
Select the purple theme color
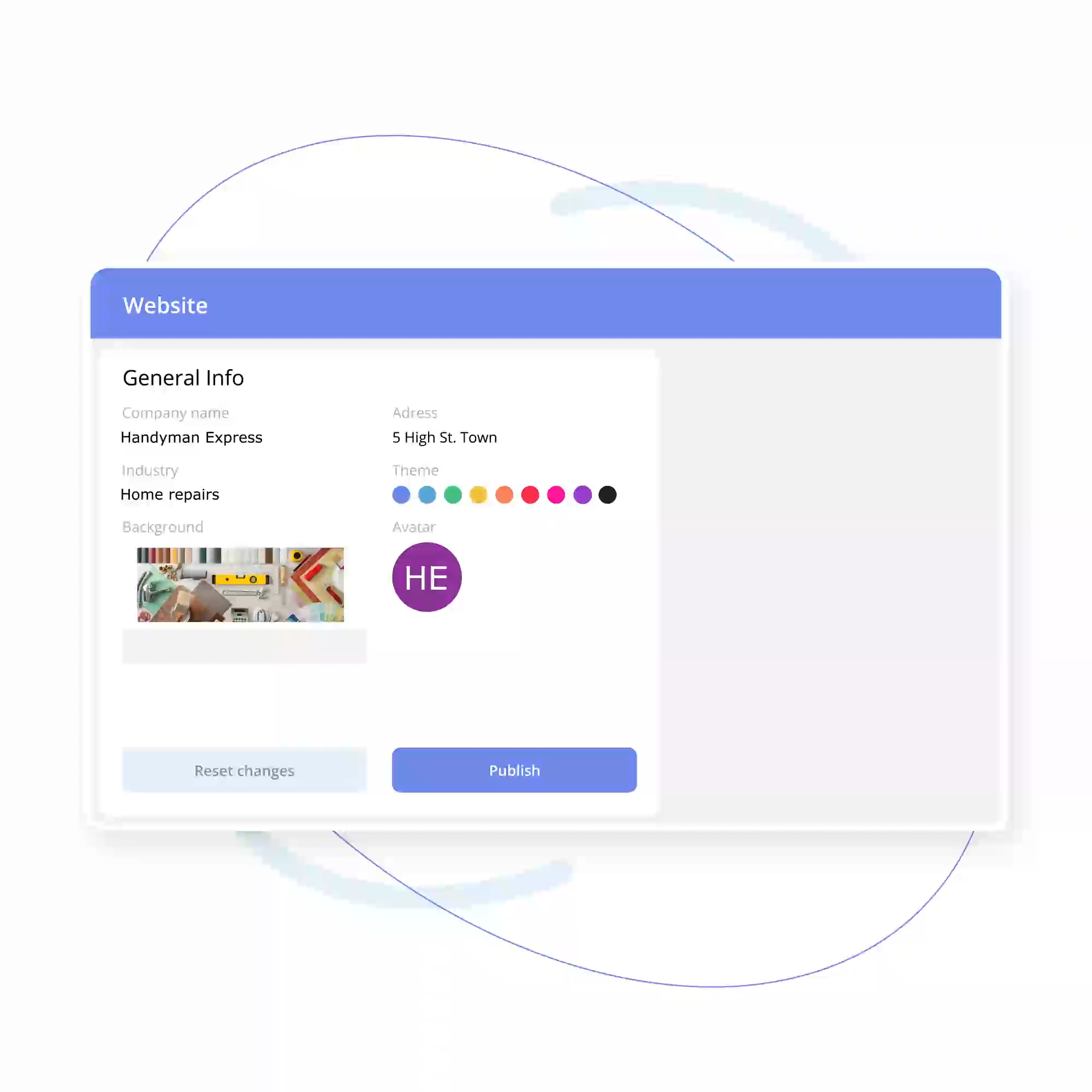(582, 495)
